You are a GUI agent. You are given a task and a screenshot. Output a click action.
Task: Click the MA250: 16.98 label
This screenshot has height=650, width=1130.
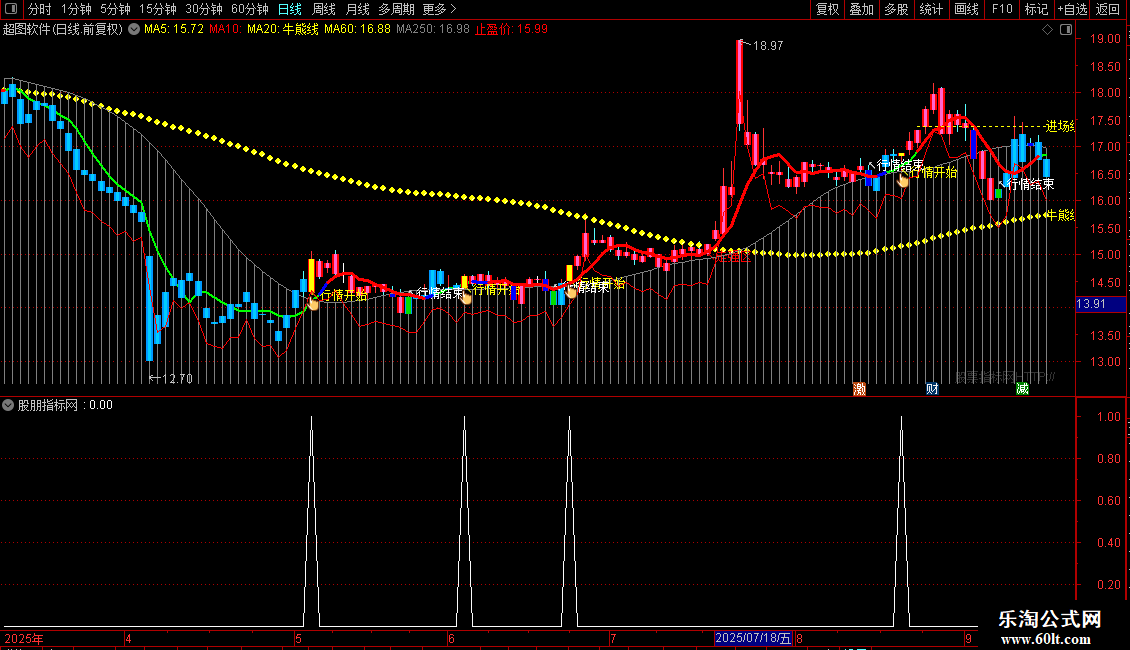432,30
